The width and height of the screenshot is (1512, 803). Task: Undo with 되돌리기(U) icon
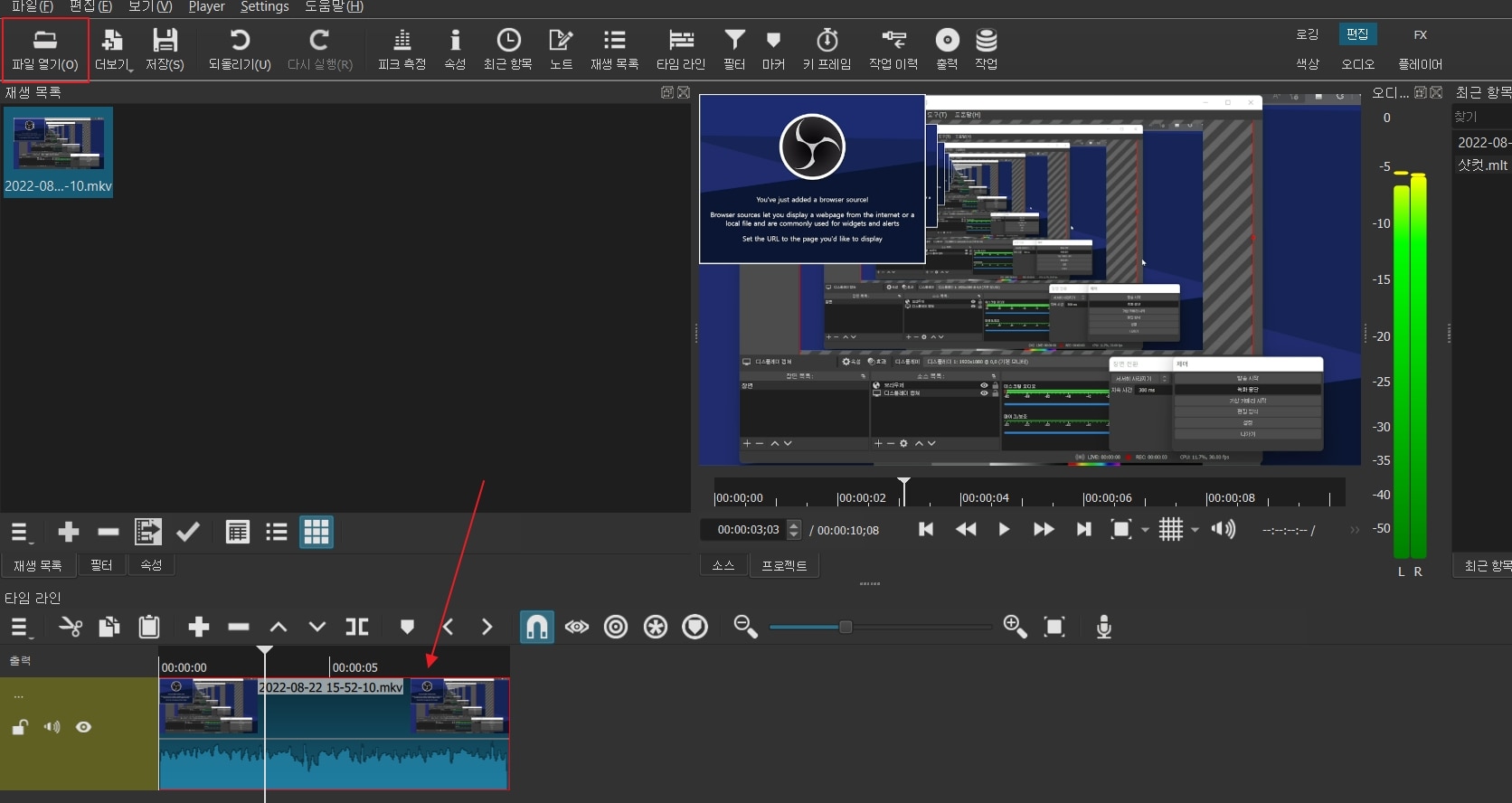[240, 50]
